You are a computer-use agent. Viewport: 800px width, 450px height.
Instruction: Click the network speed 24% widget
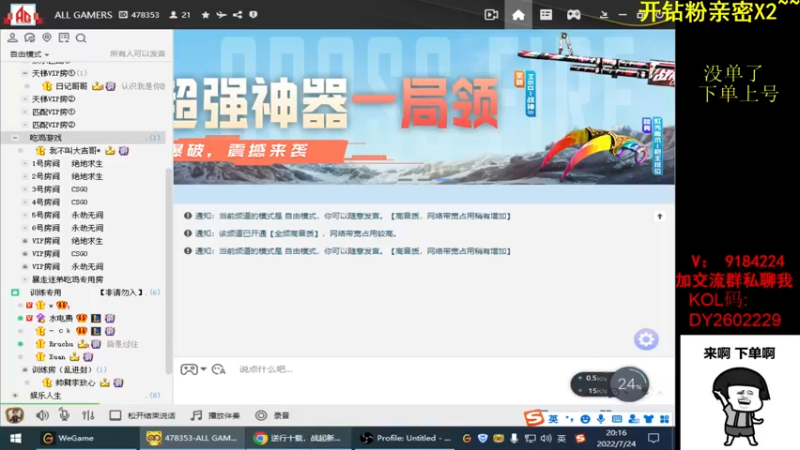pos(609,384)
